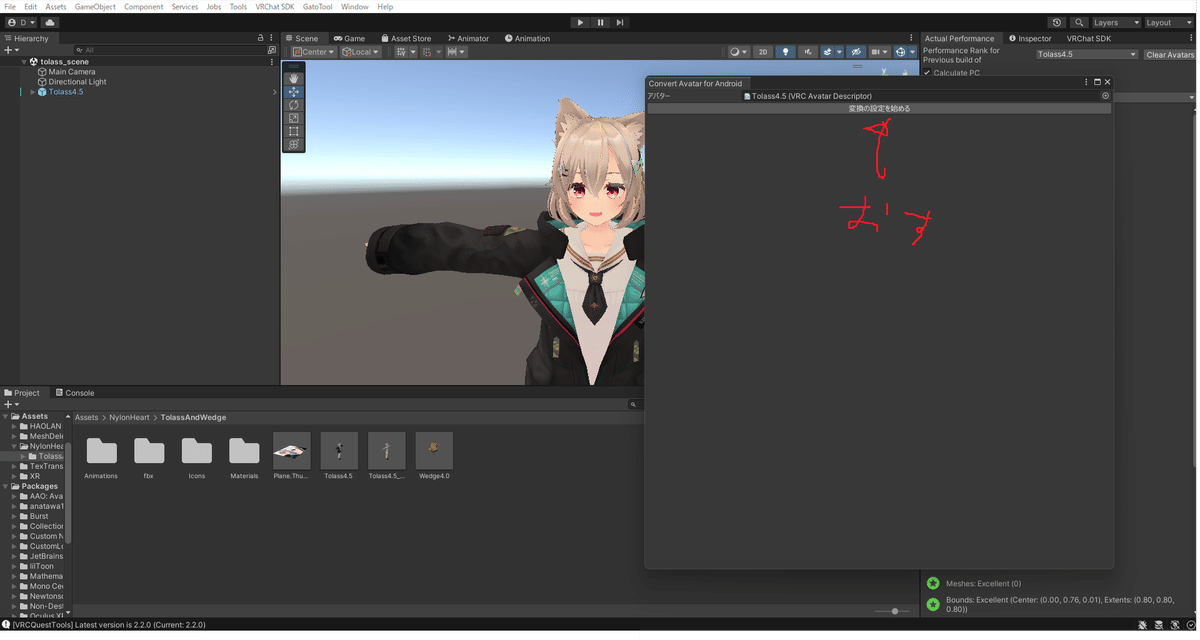Viewport: 1200px width, 640px height.
Task: Open Hierarchy create plus dropdown
Action: click(11, 50)
